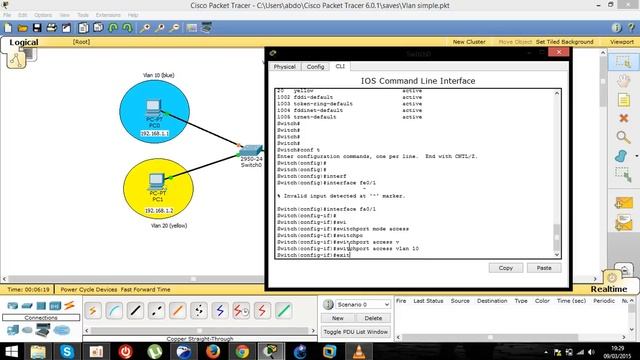This screenshot has width=640, height=360.
Task: Open the Scenario 0 dropdown
Action: (363, 304)
